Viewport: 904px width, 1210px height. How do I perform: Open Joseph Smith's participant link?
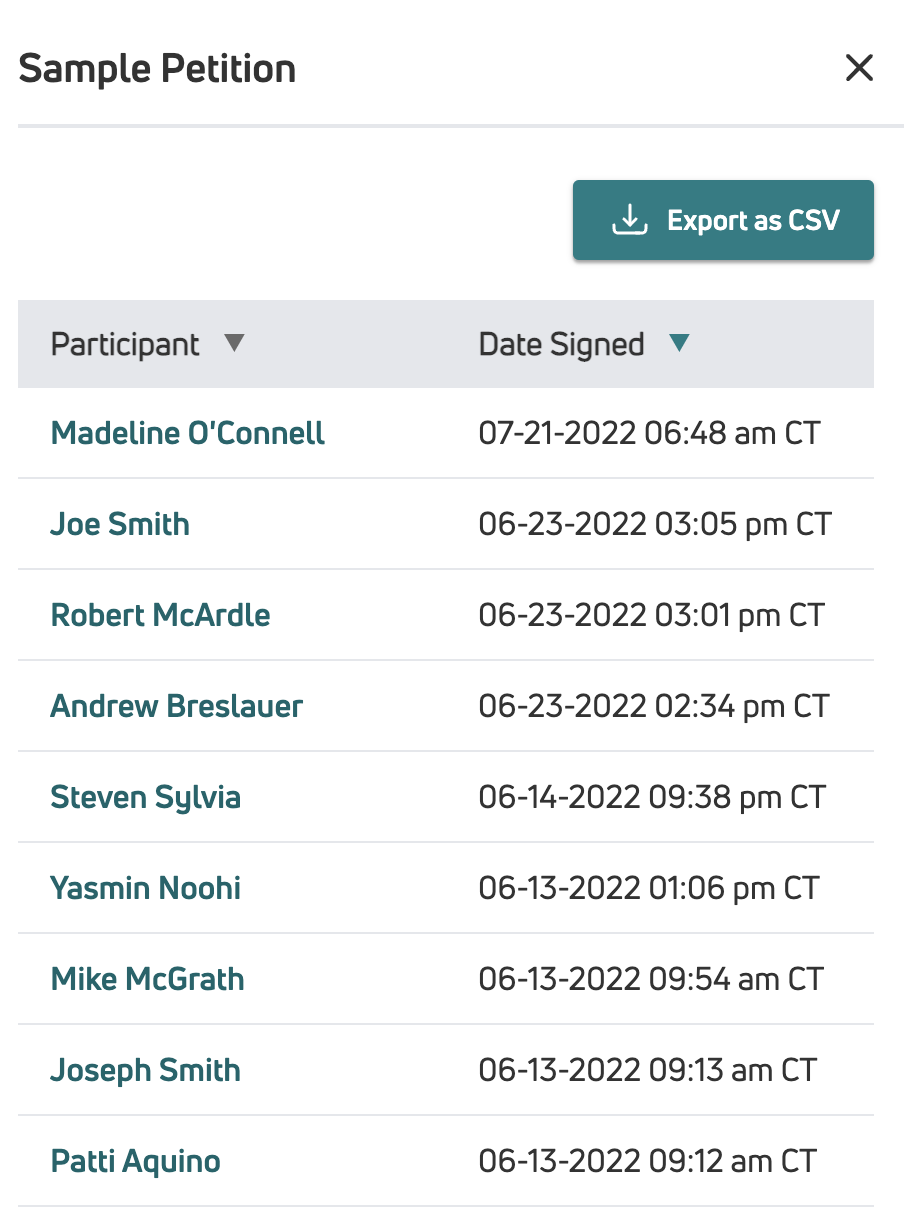tap(146, 1070)
